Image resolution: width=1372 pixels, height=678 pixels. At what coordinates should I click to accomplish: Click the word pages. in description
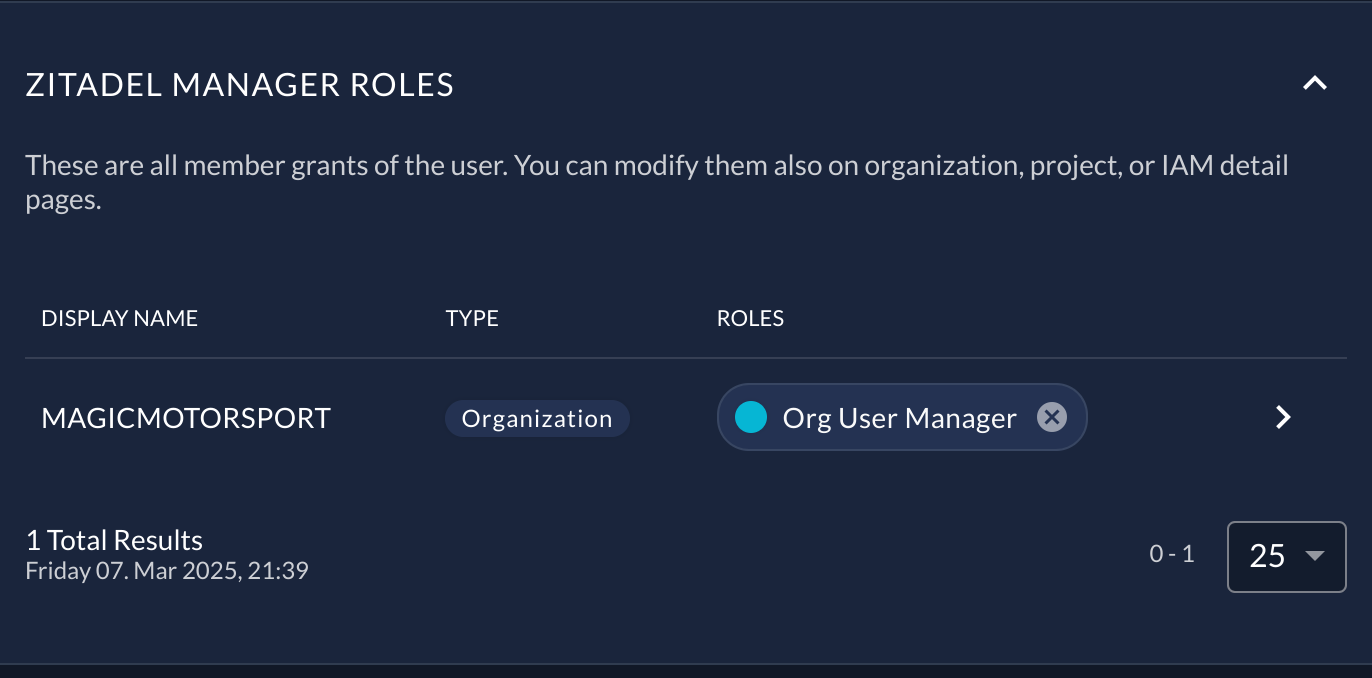coord(63,200)
